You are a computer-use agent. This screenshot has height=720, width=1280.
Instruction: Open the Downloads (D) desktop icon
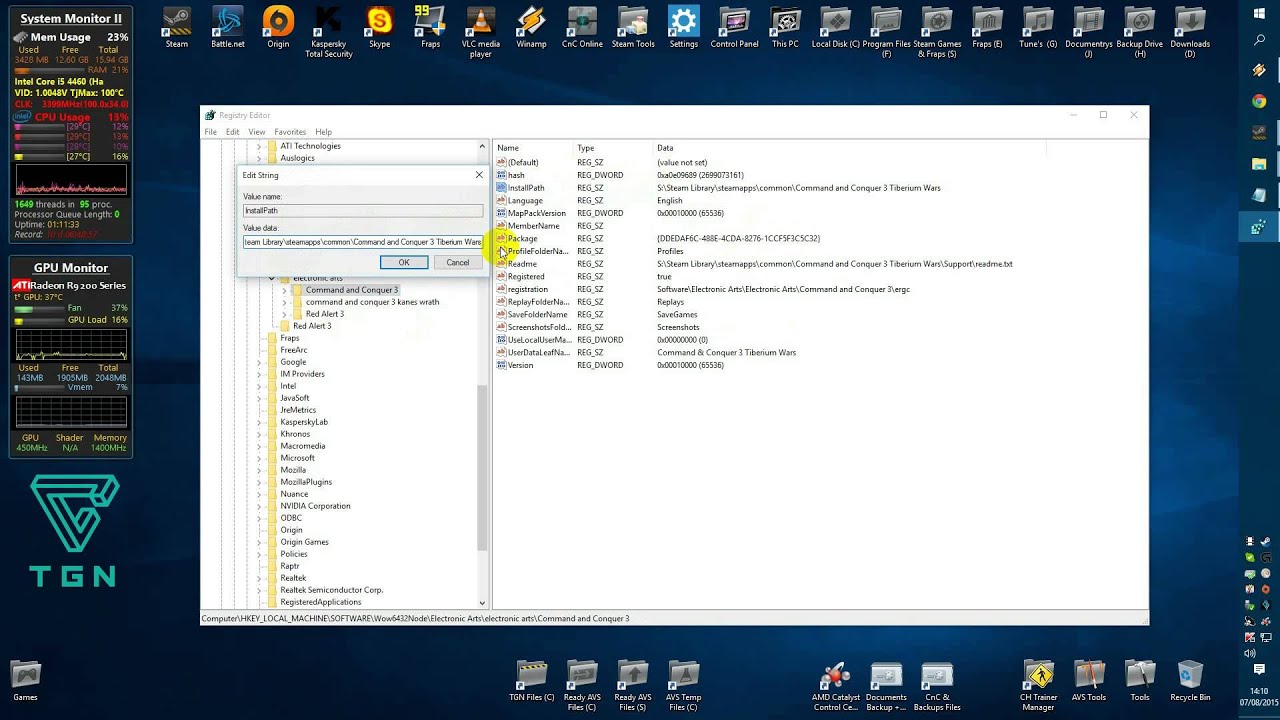[1190, 31]
